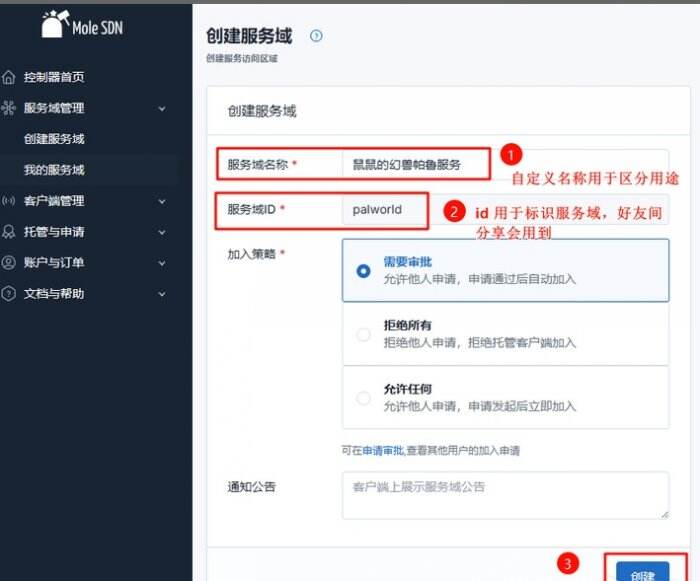Click the 文档与帮助 question mark icon
The image size is (700, 581).
pyautogui.click(x=10, y=294)
